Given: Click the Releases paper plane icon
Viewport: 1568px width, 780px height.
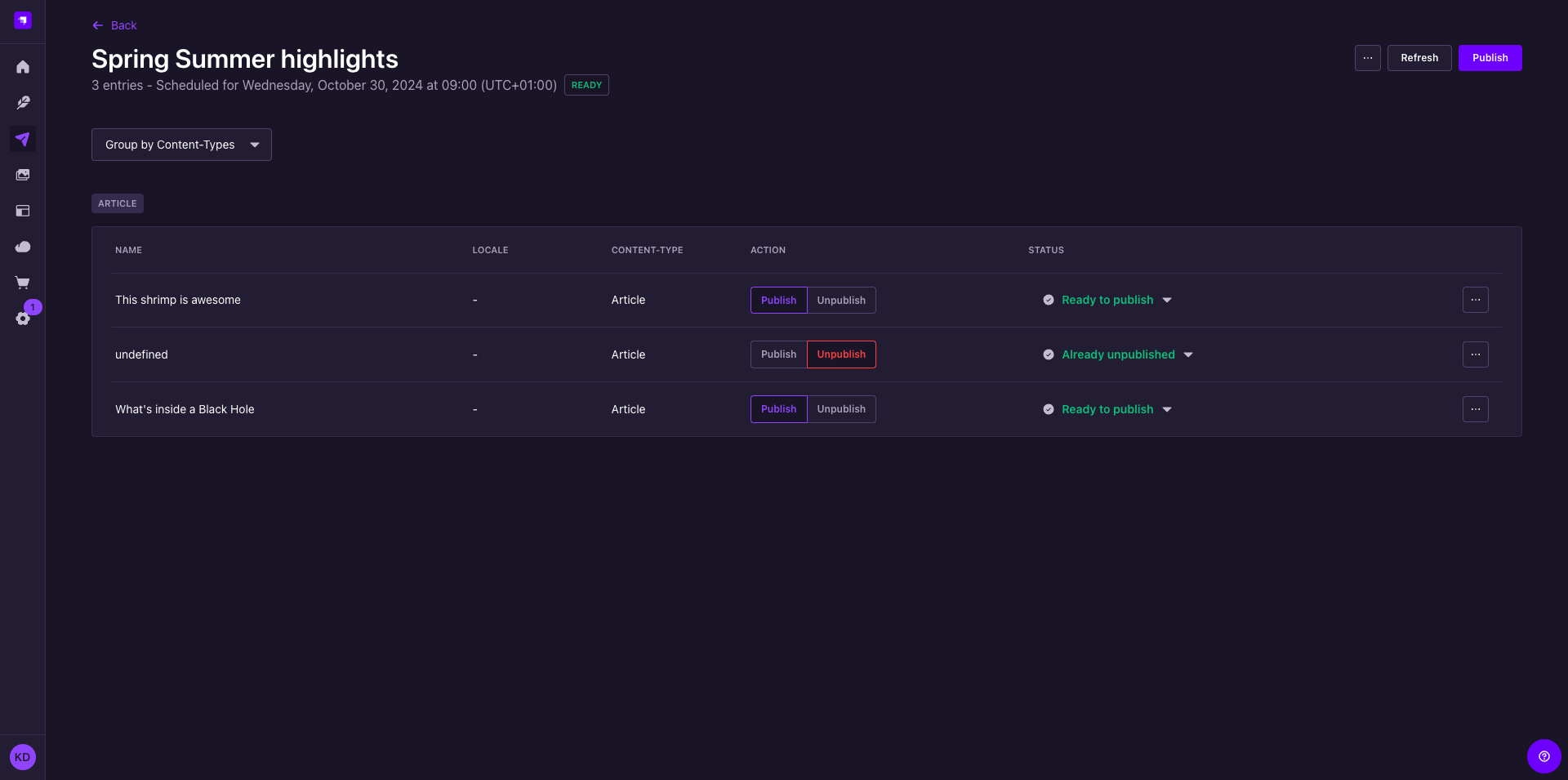Looking at the screenshot, I should point(23,139).
